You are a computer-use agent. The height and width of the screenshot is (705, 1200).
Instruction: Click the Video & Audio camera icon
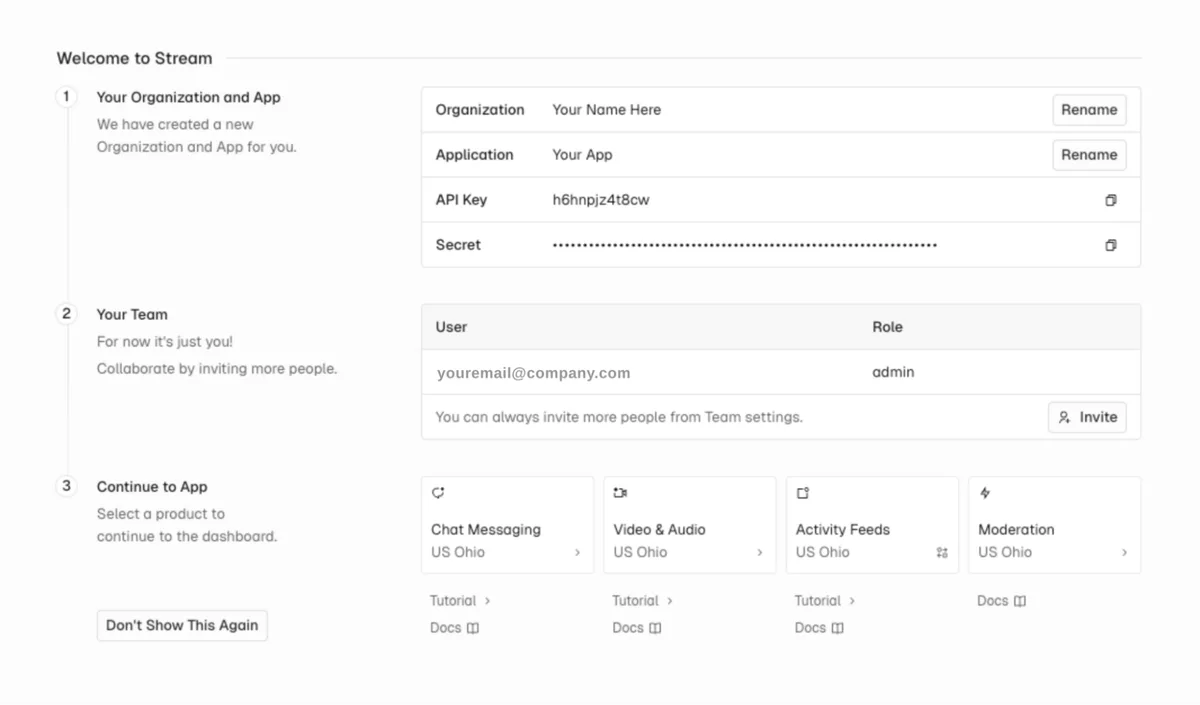pyautogui.click(x=620, y=493)
